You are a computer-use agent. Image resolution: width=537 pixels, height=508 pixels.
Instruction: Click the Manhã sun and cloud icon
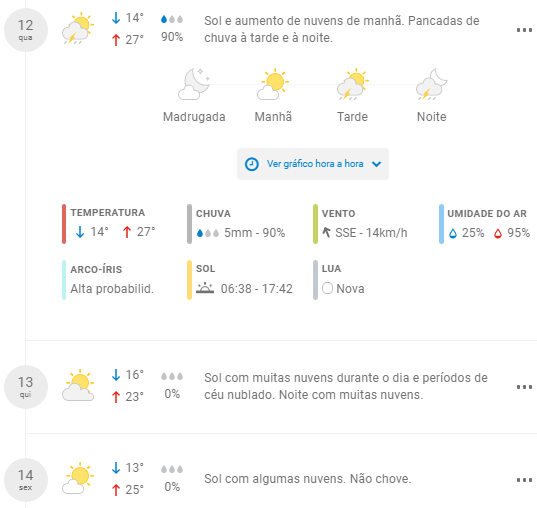273,84
